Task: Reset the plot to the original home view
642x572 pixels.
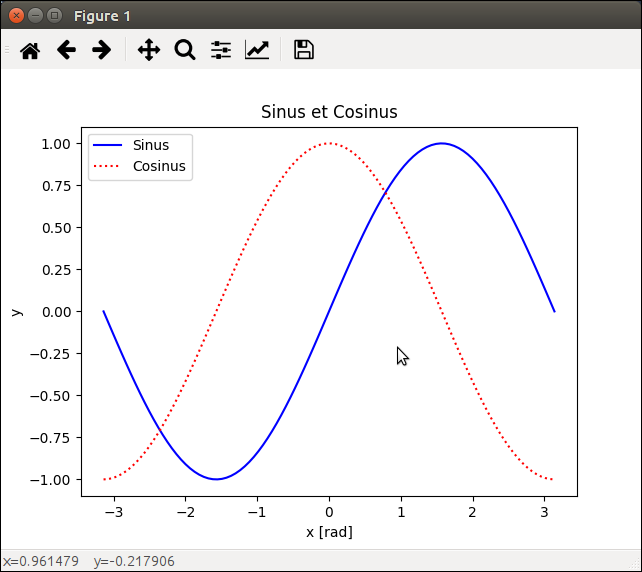Action: (30, 50)
